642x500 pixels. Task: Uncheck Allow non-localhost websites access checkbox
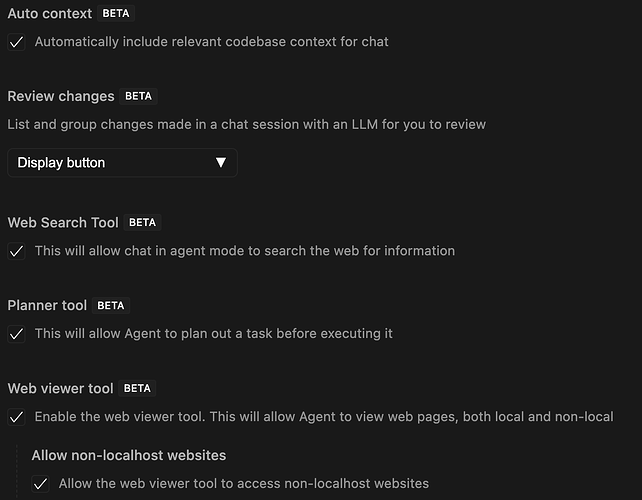40,484
